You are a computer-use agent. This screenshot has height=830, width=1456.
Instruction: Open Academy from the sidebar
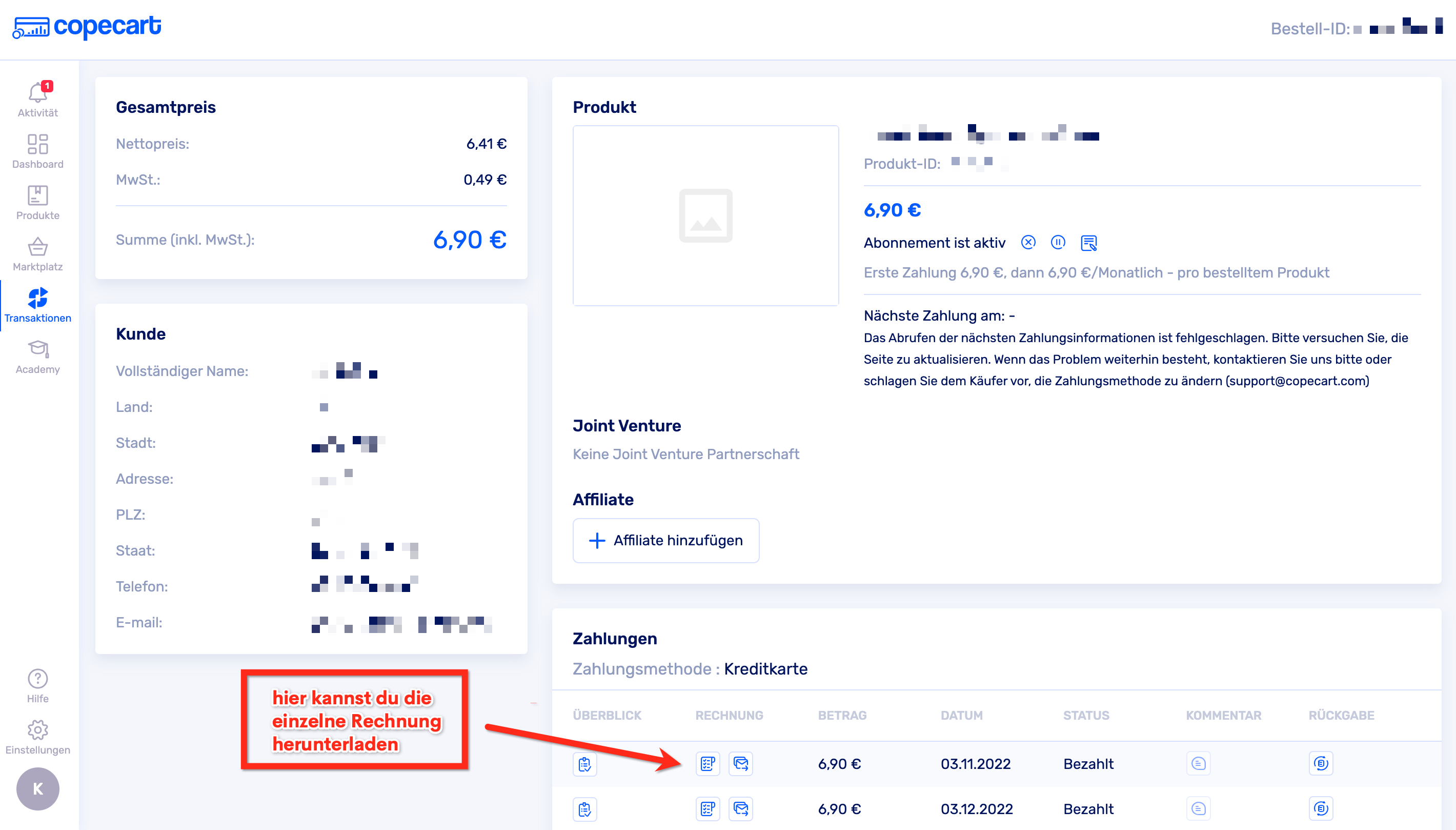37,357
